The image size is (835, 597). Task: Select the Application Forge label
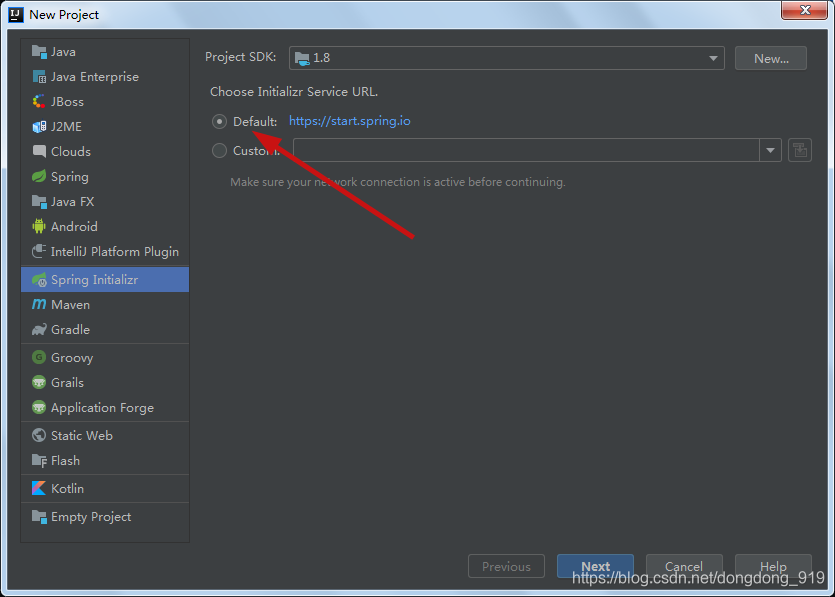coord(102,408)
